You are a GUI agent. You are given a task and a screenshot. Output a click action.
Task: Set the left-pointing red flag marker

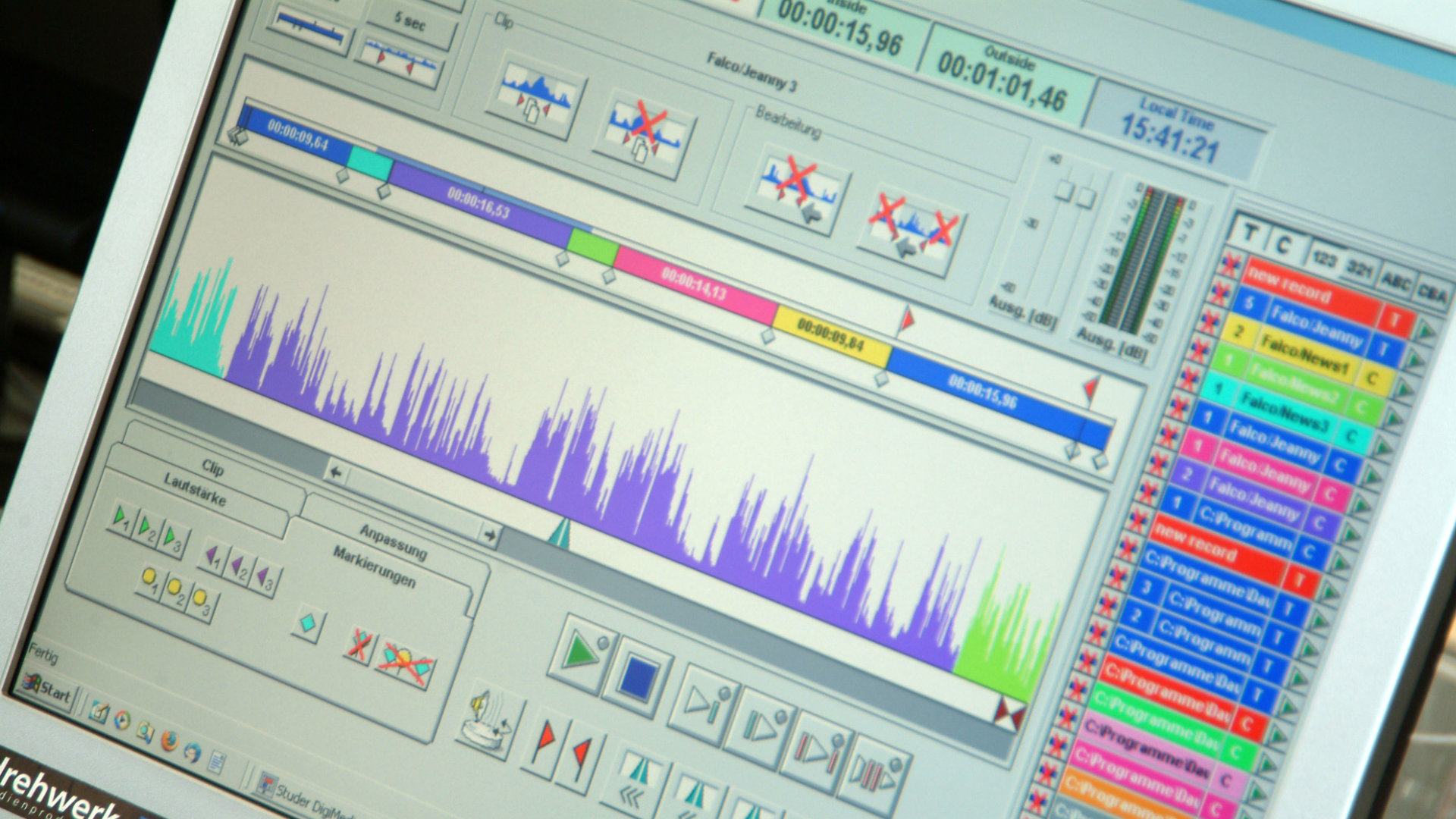tap(582, 758)
